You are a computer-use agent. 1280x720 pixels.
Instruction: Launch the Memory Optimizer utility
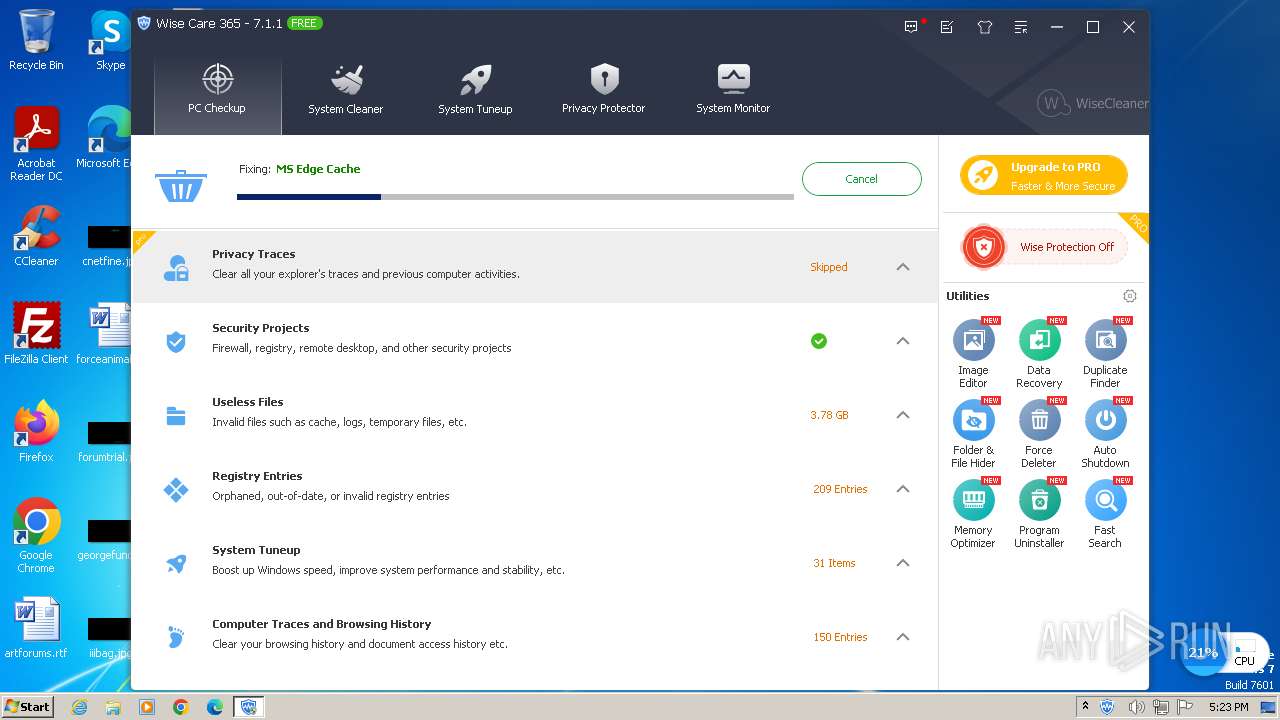[973, 513]
